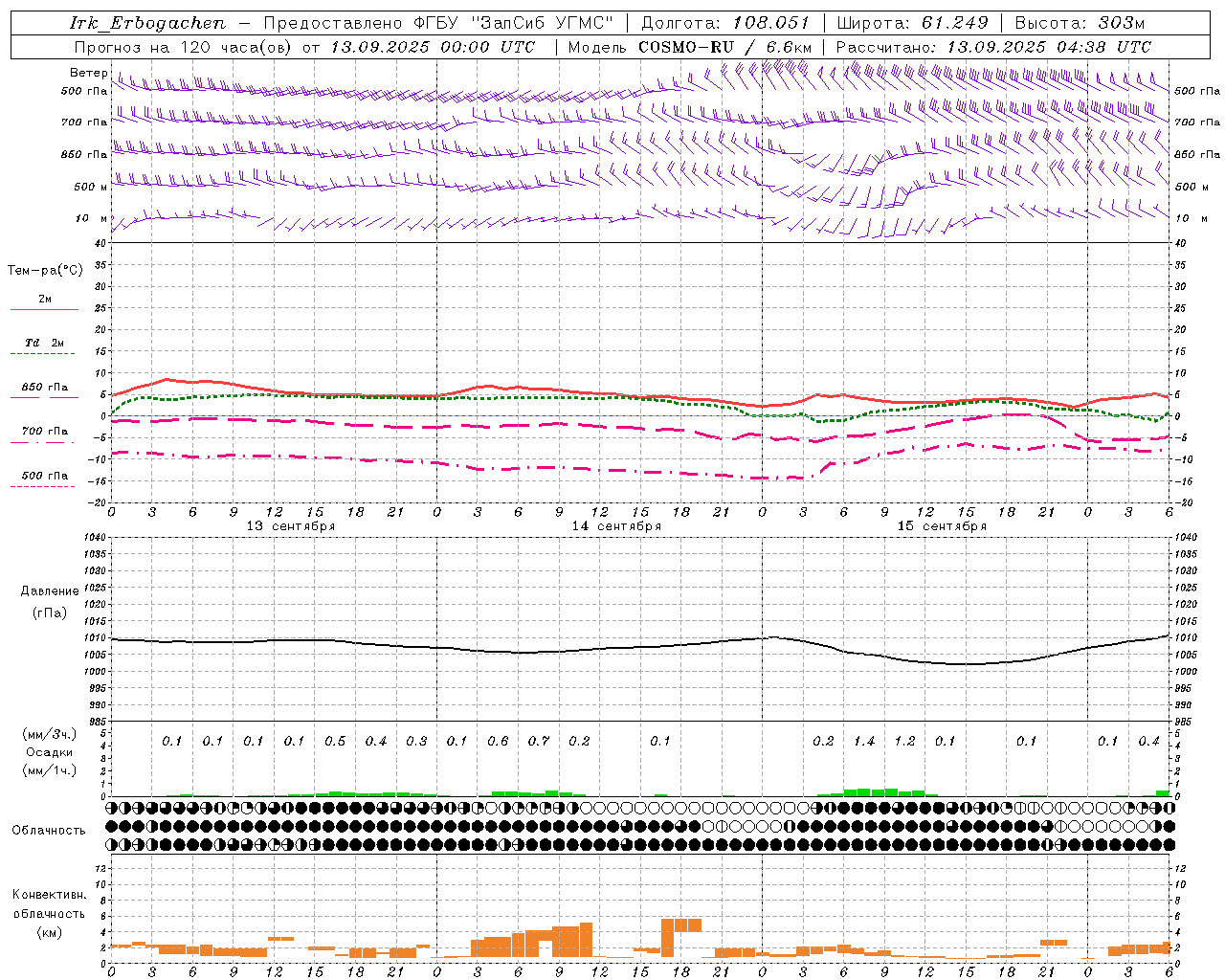Click the 'Давление' pressure panel label
Image resolution: width=1225 pixels, height=980 pixels.
tap(50, 591)
